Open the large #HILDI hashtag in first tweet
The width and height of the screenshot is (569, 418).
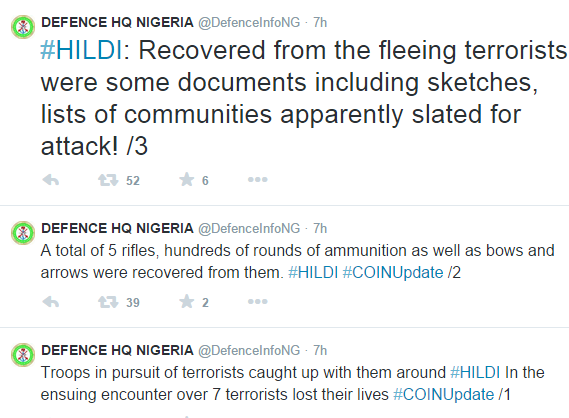pyautogui.click(x=82, y=50)
